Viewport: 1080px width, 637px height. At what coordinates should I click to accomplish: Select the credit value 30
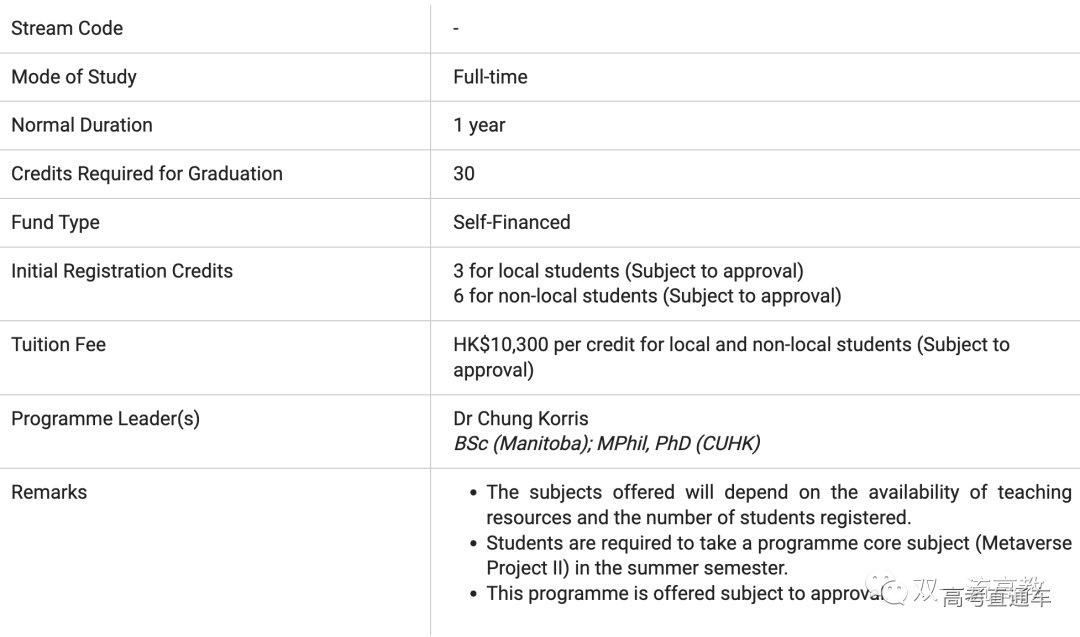click(464, 173)
